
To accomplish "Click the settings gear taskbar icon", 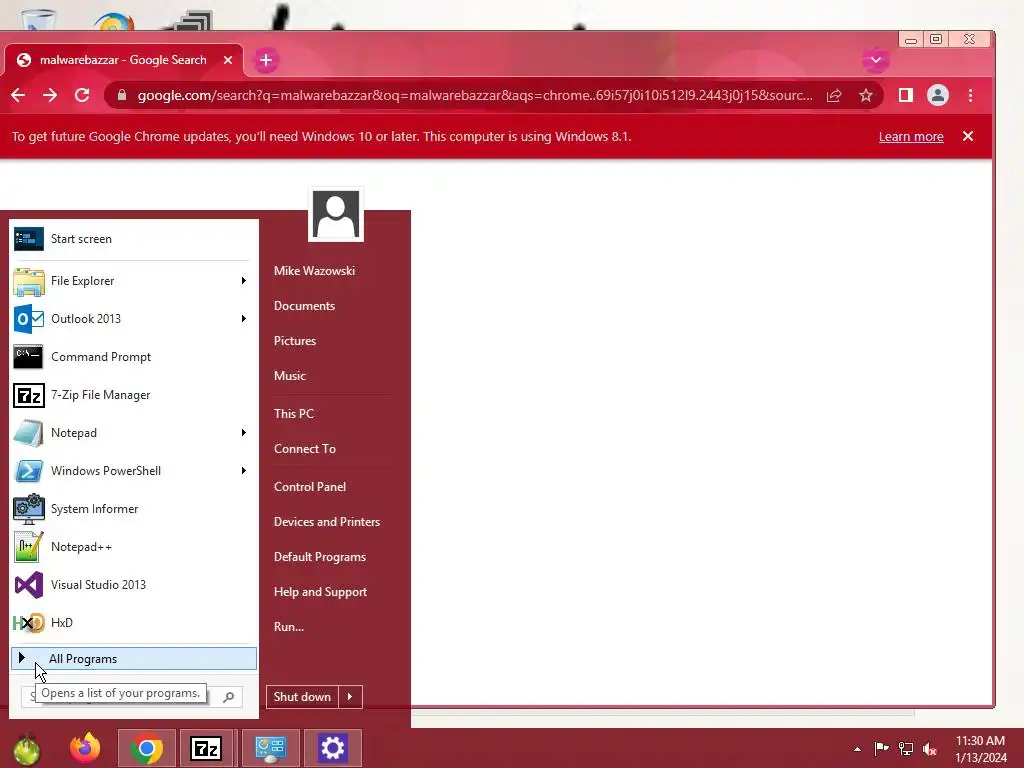I will [x=332, y=748].
